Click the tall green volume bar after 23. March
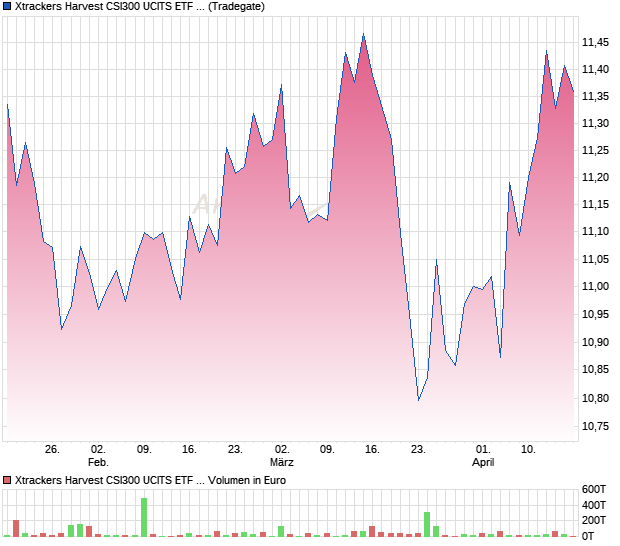 coord(427,524)
